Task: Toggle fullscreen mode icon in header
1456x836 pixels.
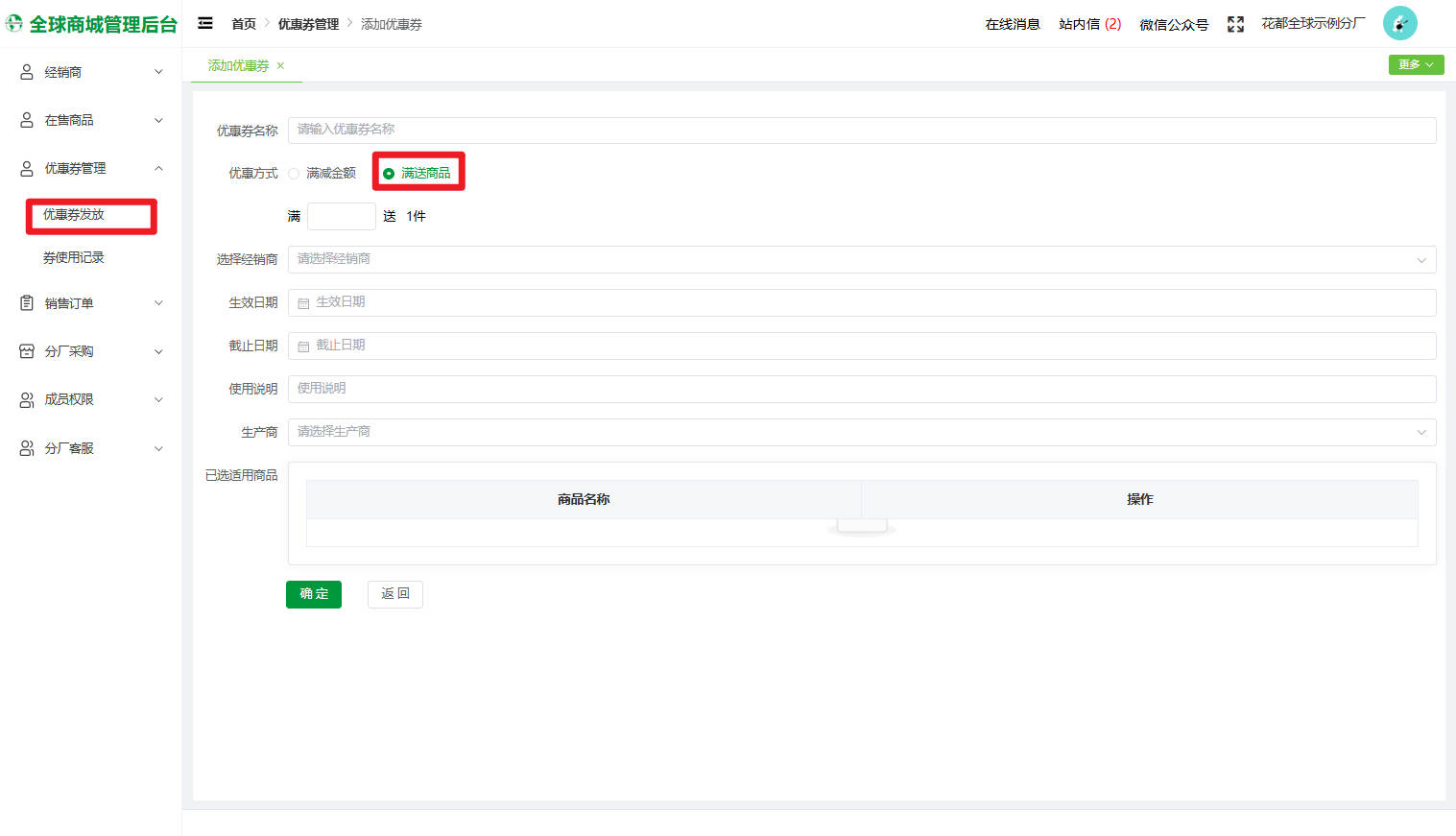Action: click(1235, 24)
